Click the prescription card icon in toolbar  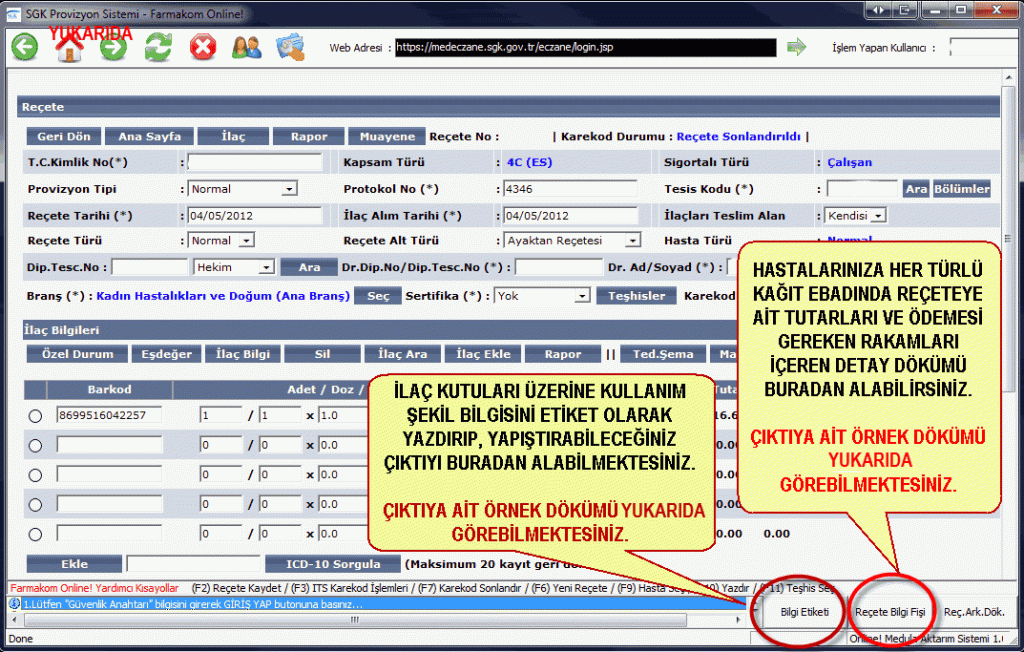coord(291,47)
